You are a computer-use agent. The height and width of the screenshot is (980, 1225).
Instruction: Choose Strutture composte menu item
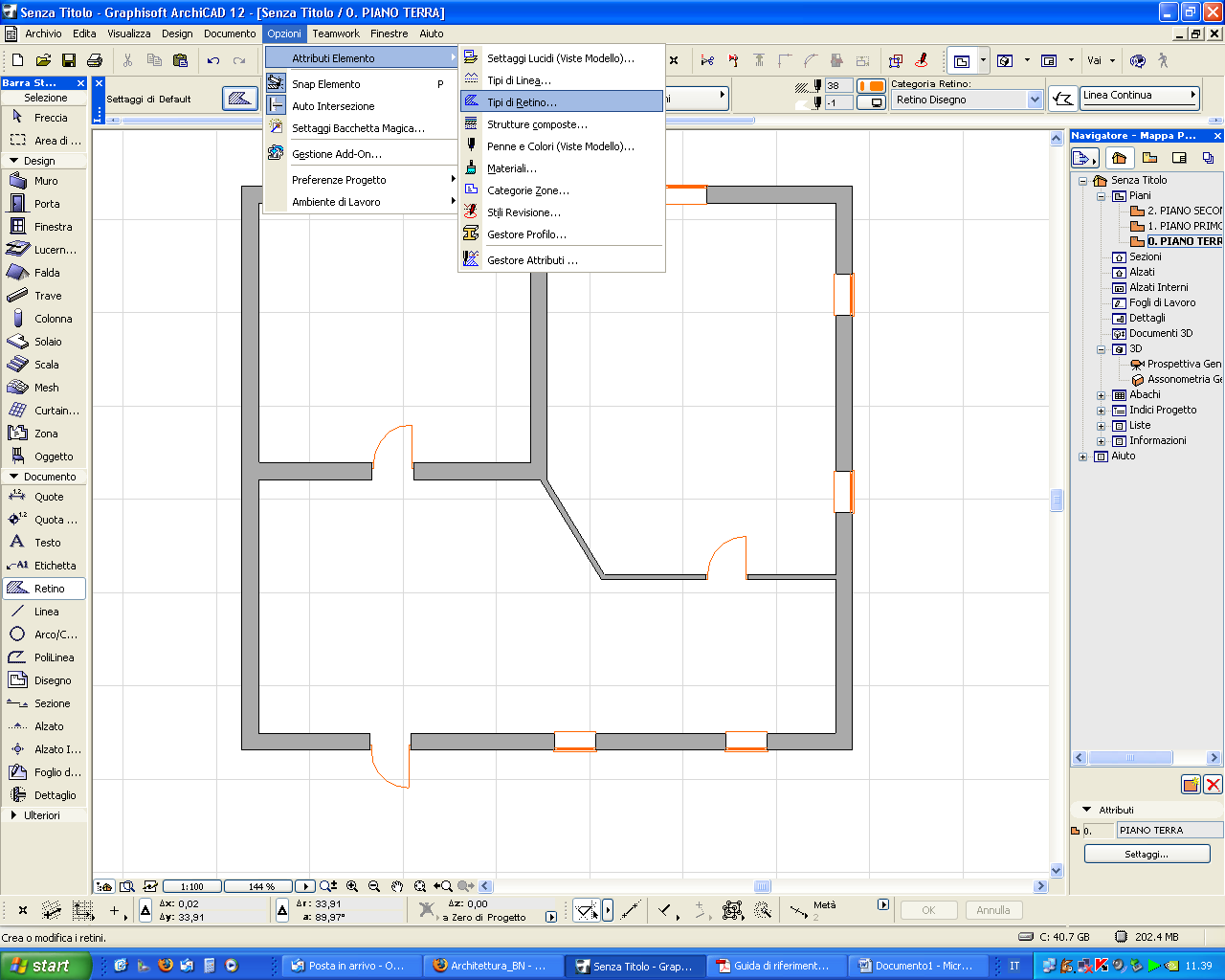point(562,124)
